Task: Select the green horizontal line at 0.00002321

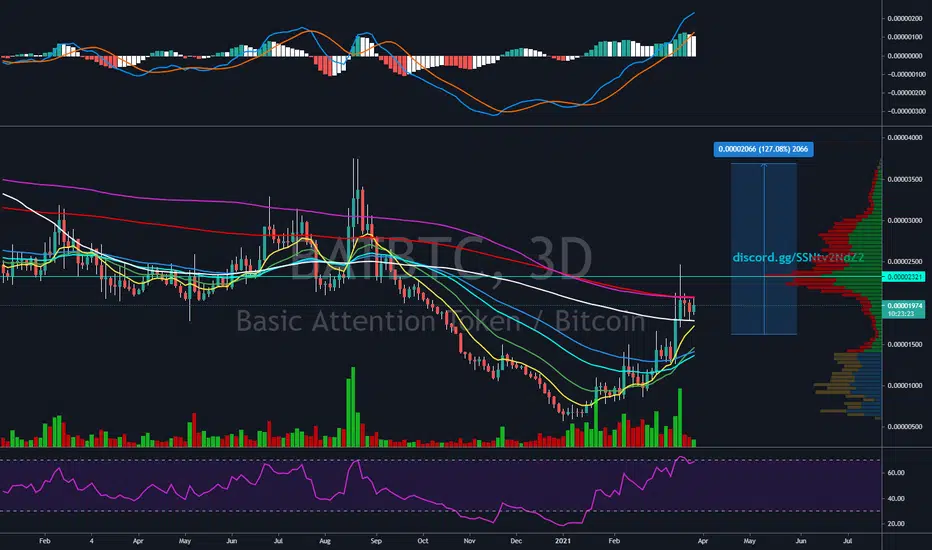Action: click(x=441, y=276)
